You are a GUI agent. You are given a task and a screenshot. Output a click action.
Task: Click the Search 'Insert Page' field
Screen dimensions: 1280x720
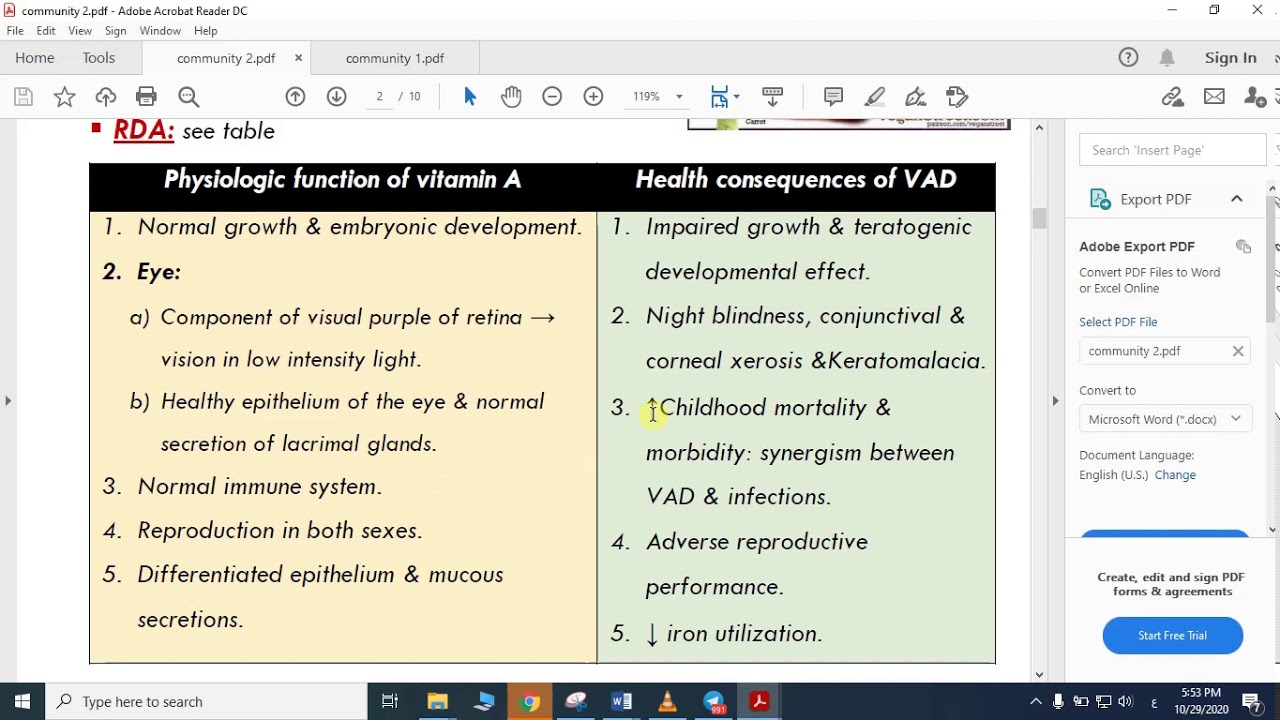[1172, 150]
